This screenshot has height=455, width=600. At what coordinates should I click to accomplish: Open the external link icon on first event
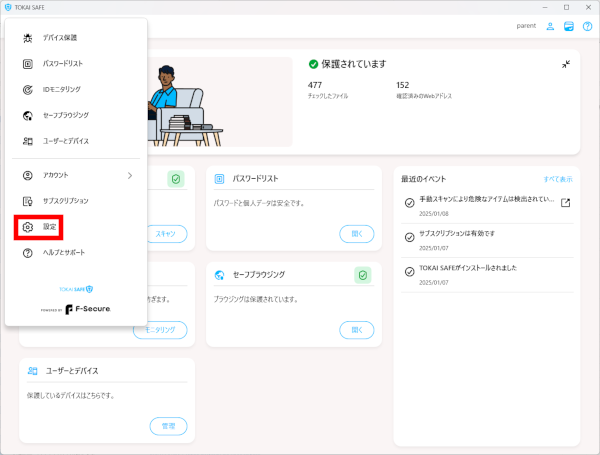click(x=565, y=203)
